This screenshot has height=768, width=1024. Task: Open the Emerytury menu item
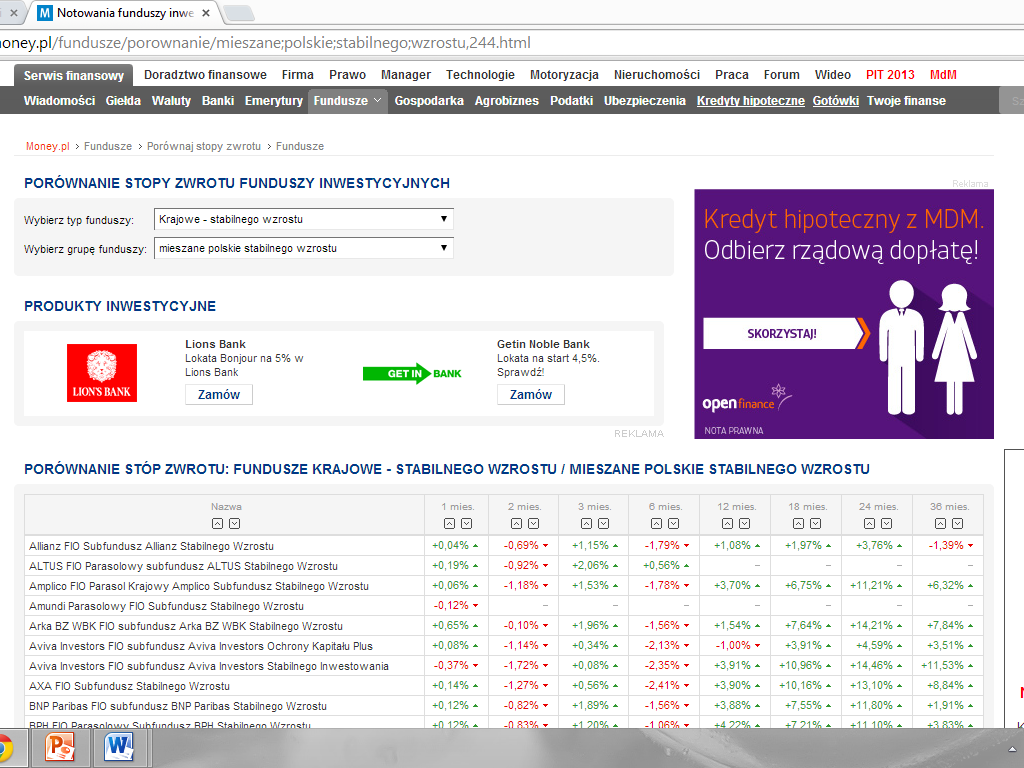click(274, 101)
